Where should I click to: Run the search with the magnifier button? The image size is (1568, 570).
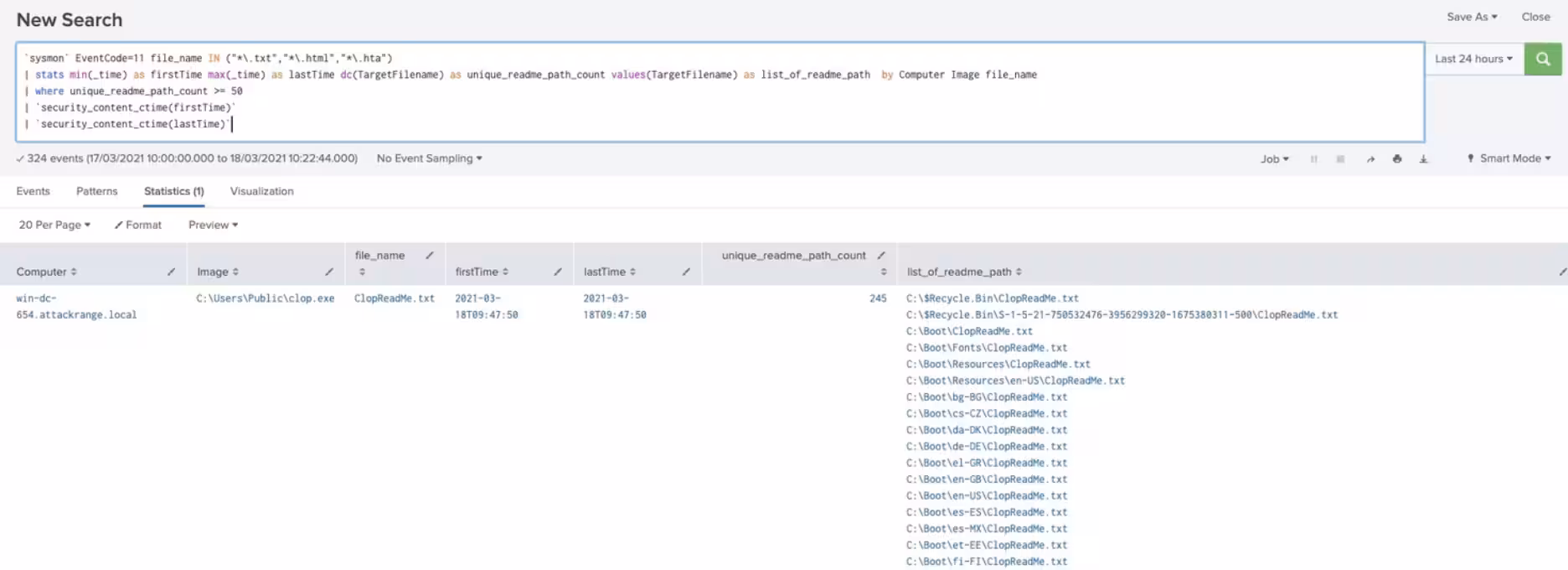click(x=1542, y=59)
